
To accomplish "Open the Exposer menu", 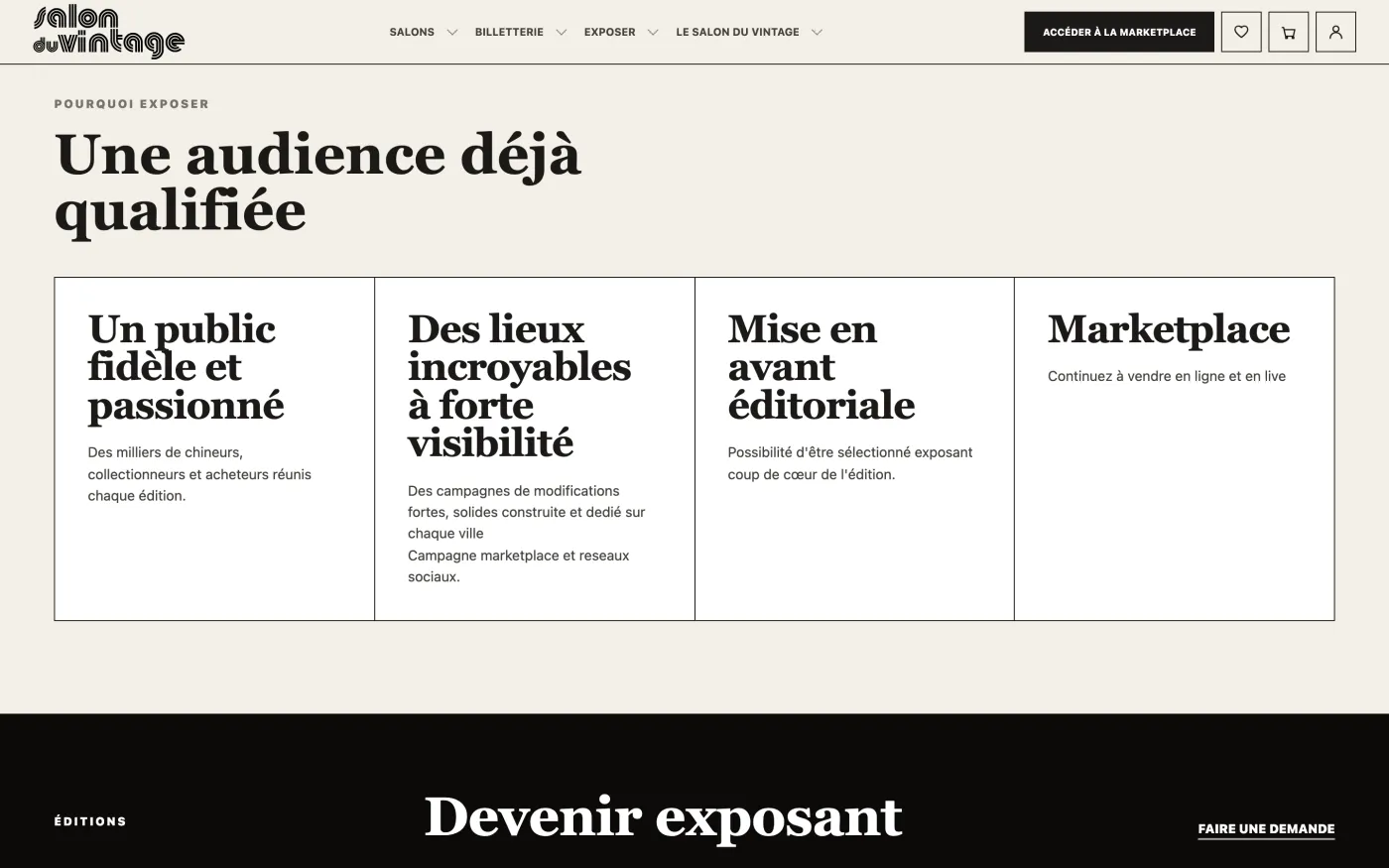I will [x=609, y=32].
